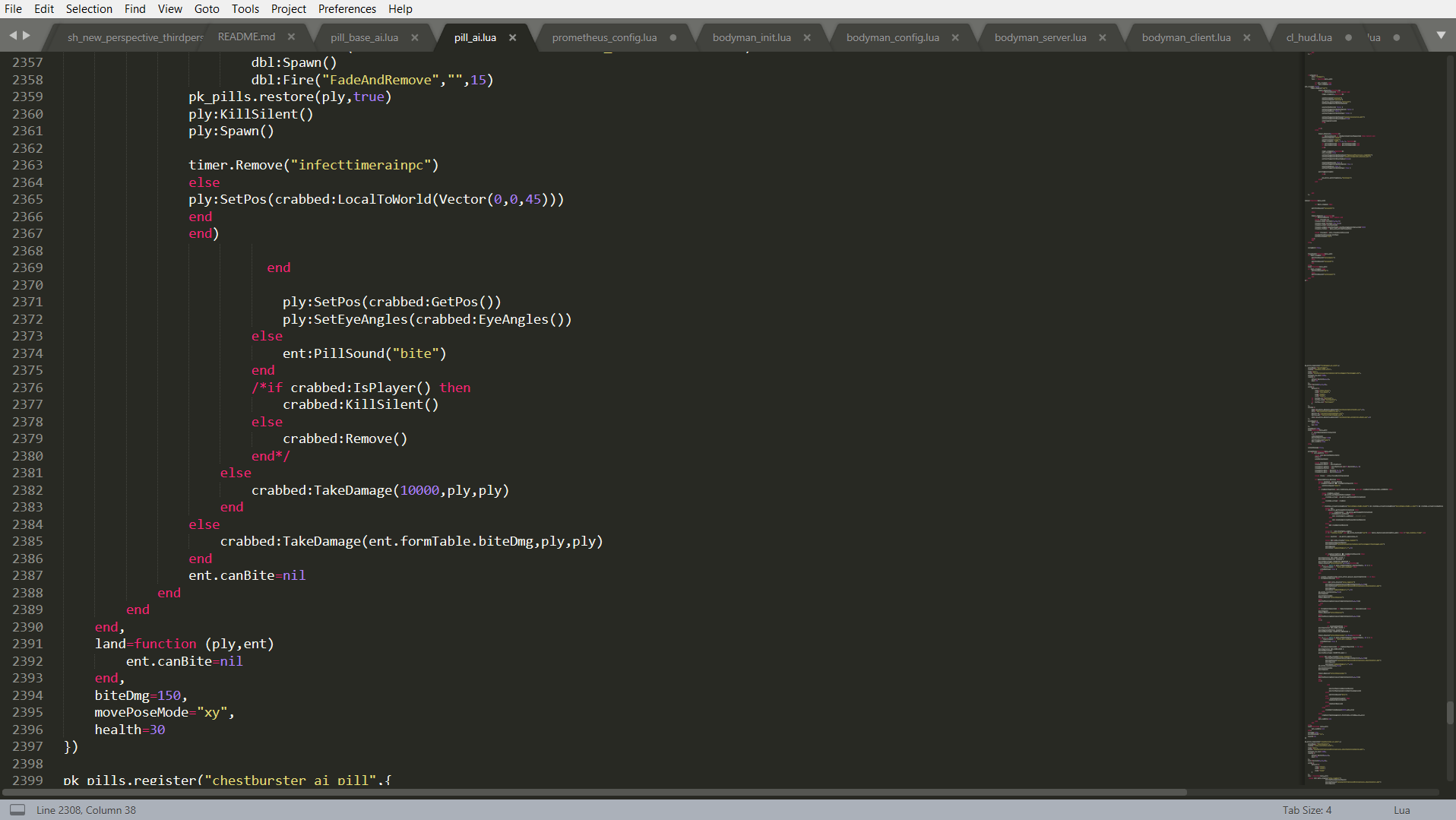Click ply:SetEyeAngles code line
1456x820 pixels.
click(x=427, y=319)
